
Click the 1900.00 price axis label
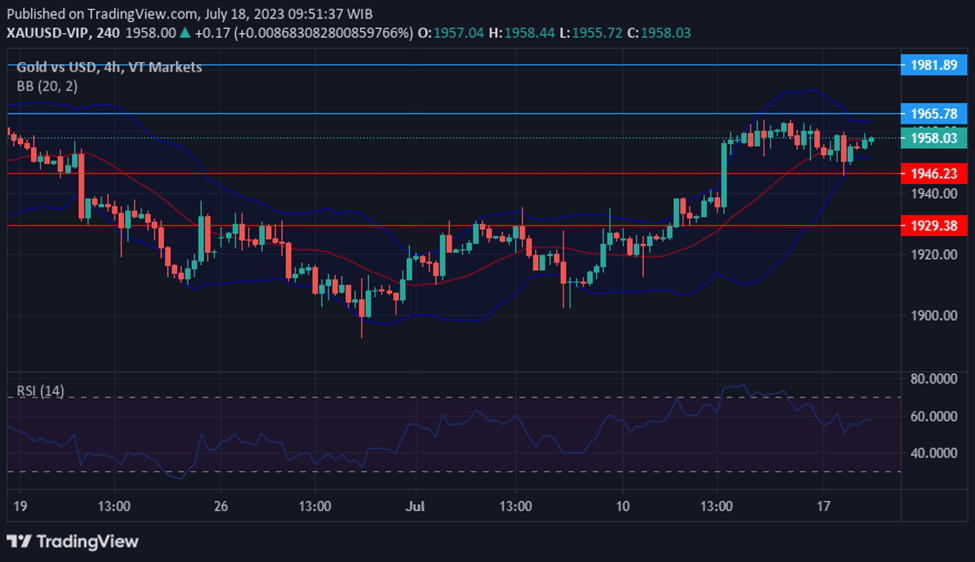pos(934,316)
